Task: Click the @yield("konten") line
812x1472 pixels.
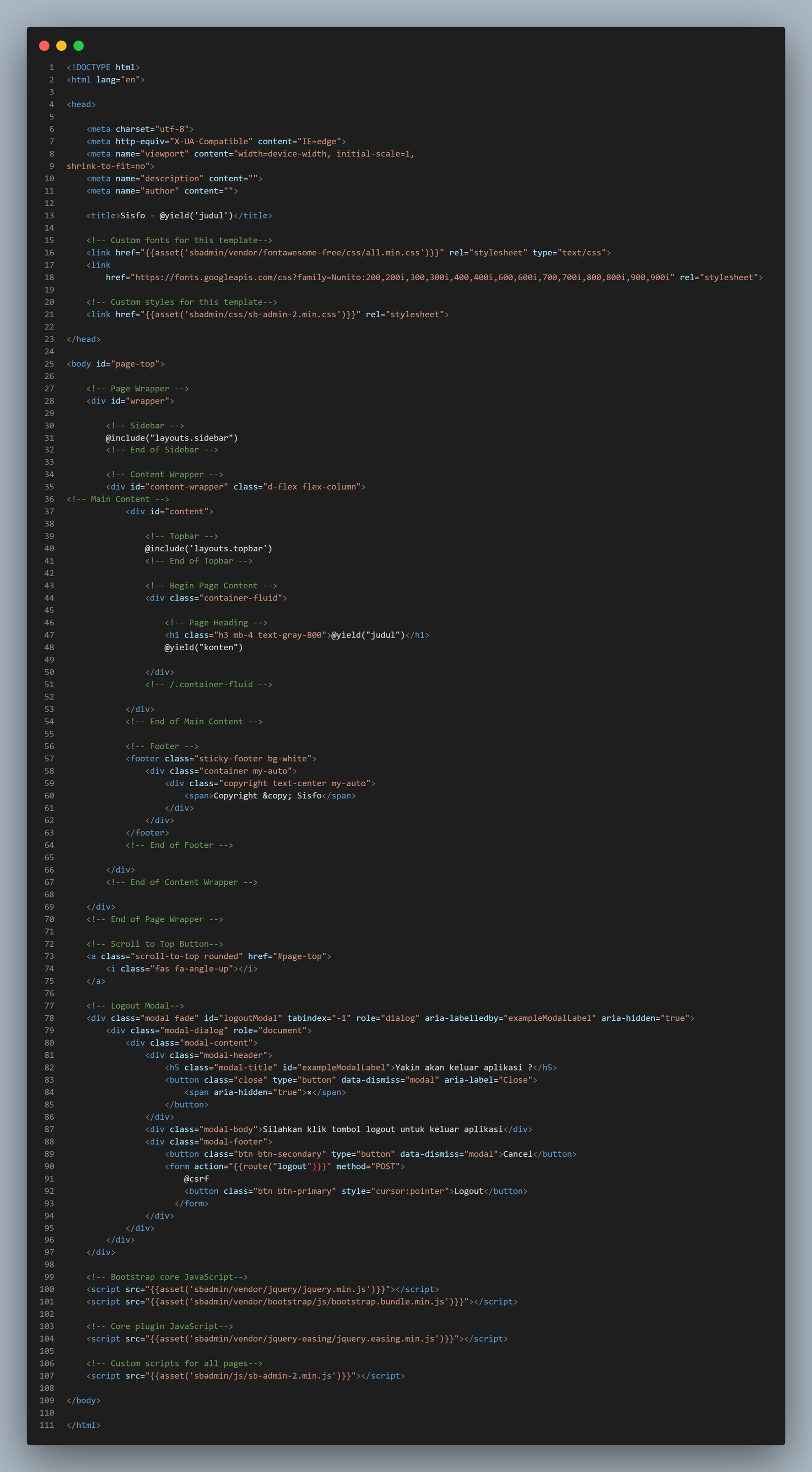Action: pos(204,648)
